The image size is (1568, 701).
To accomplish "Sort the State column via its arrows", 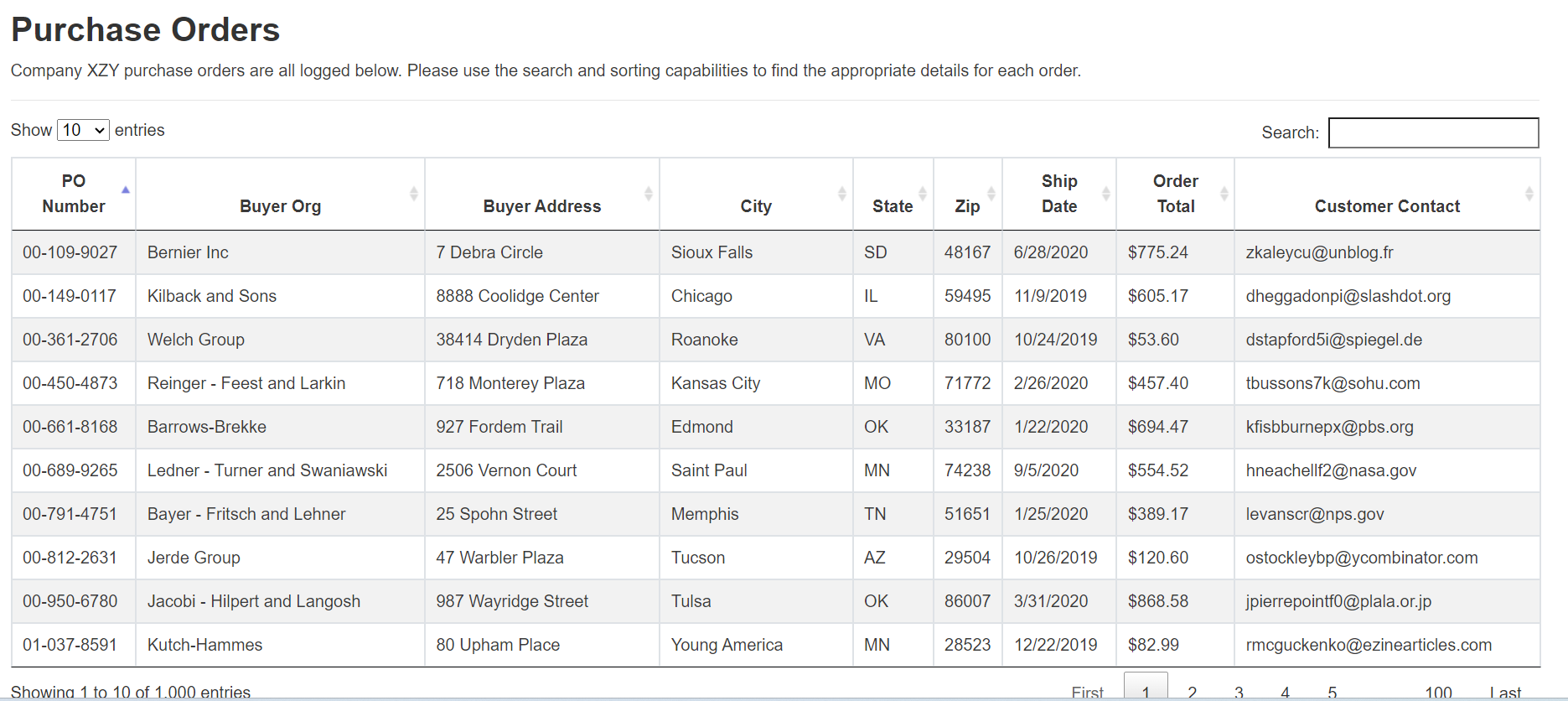I will [x=922, y=194].
